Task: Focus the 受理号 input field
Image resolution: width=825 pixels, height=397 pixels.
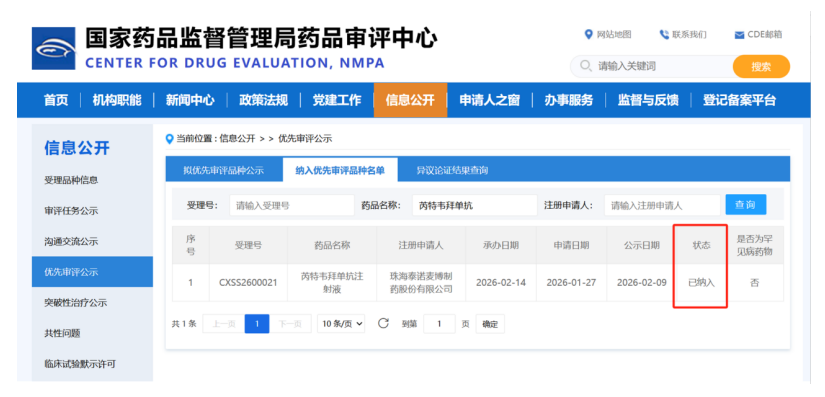Action: click(292, 205)
